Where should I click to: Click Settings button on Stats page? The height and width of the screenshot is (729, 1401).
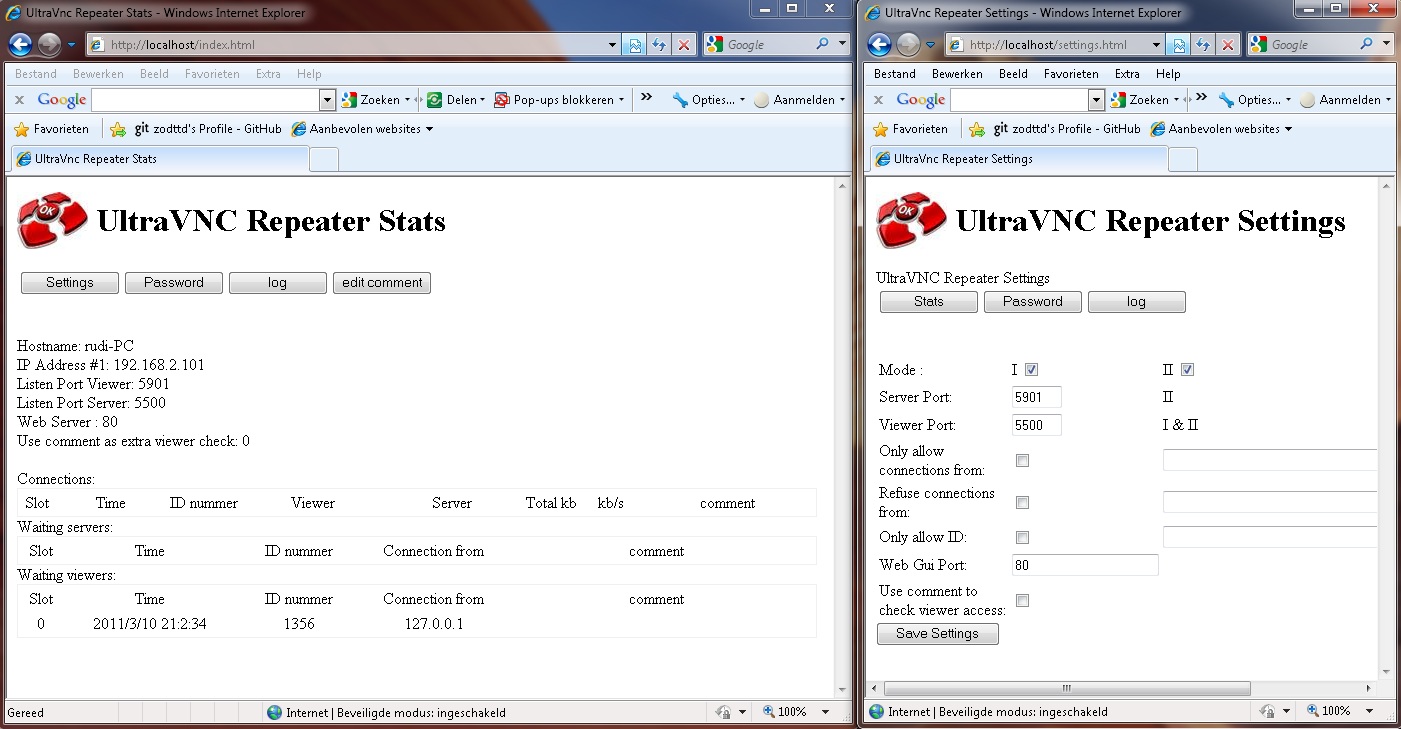[70, 283]
